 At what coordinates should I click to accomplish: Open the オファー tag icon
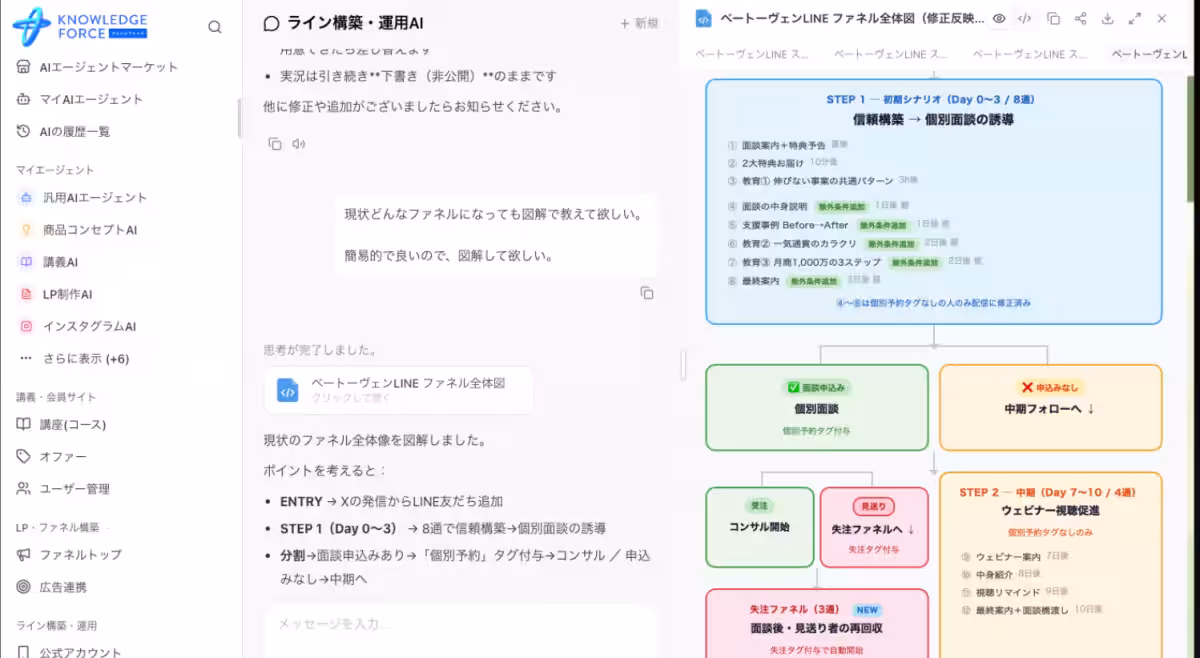click(25, 456)
